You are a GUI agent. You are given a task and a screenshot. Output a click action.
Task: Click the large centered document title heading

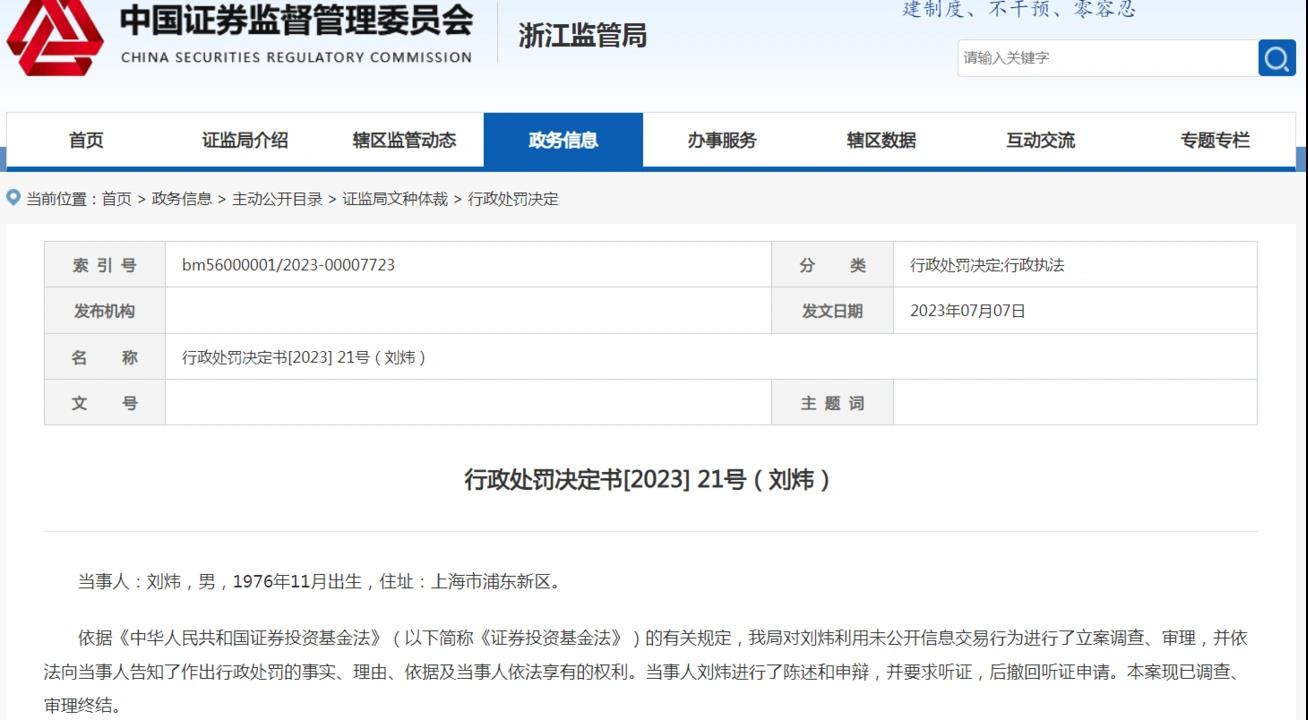tap(649, 480)
